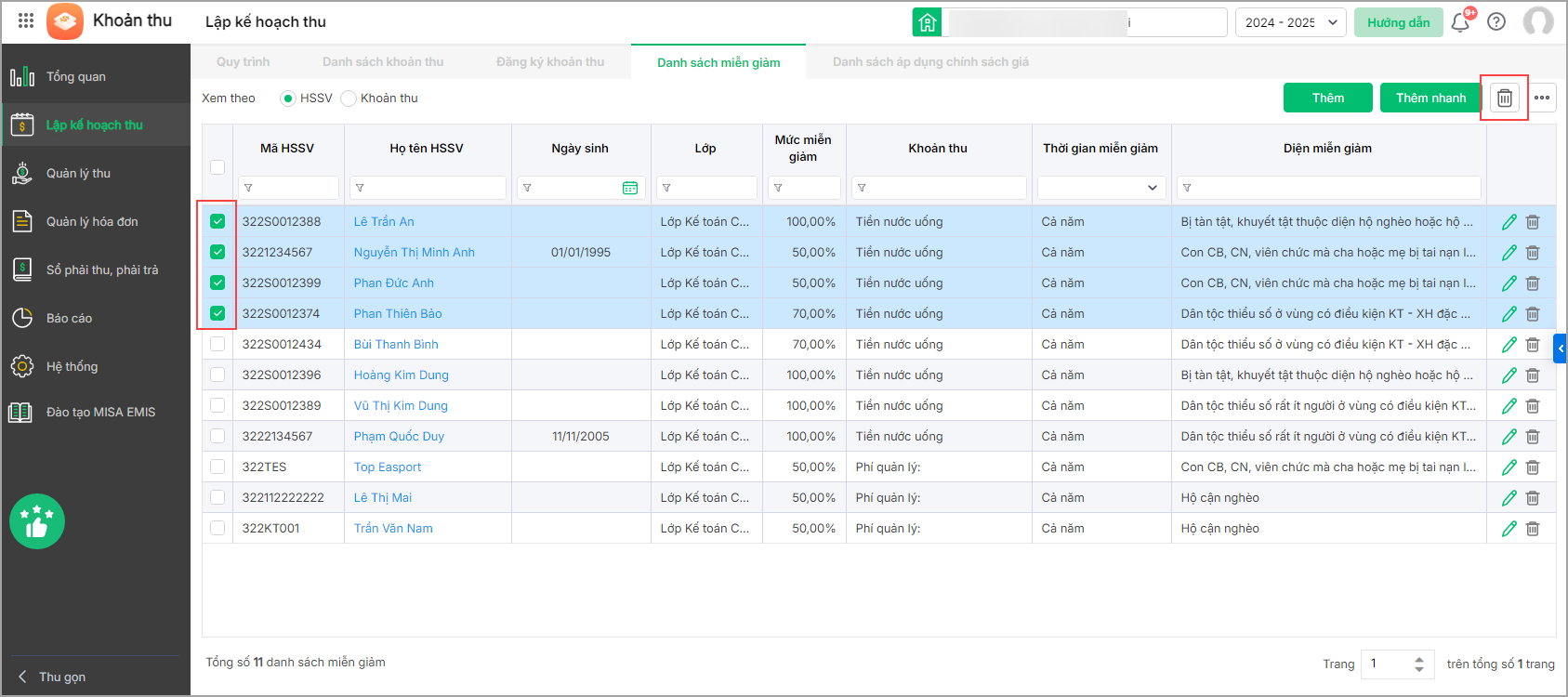Click the Thêm nhanh button

coord(1430,98)
